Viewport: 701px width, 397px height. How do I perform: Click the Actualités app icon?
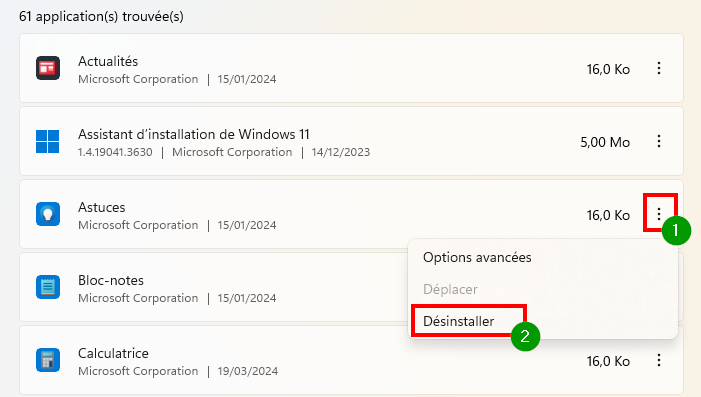[x=48, y=68]
